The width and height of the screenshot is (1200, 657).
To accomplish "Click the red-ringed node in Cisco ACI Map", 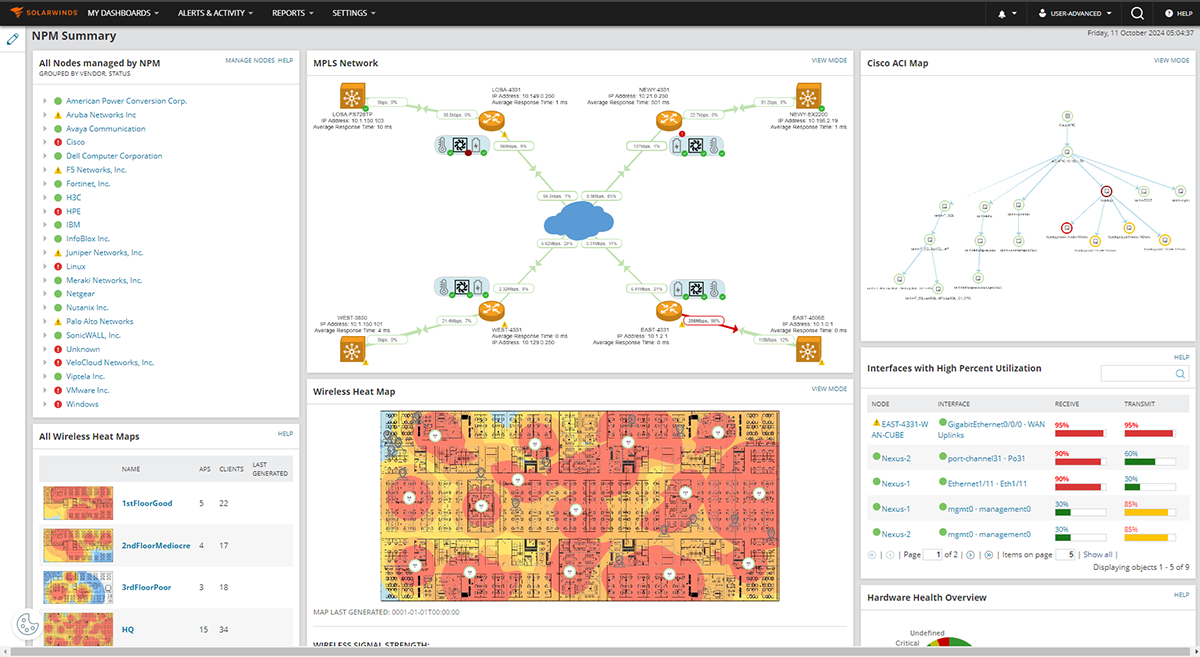I will (1107, 191).
